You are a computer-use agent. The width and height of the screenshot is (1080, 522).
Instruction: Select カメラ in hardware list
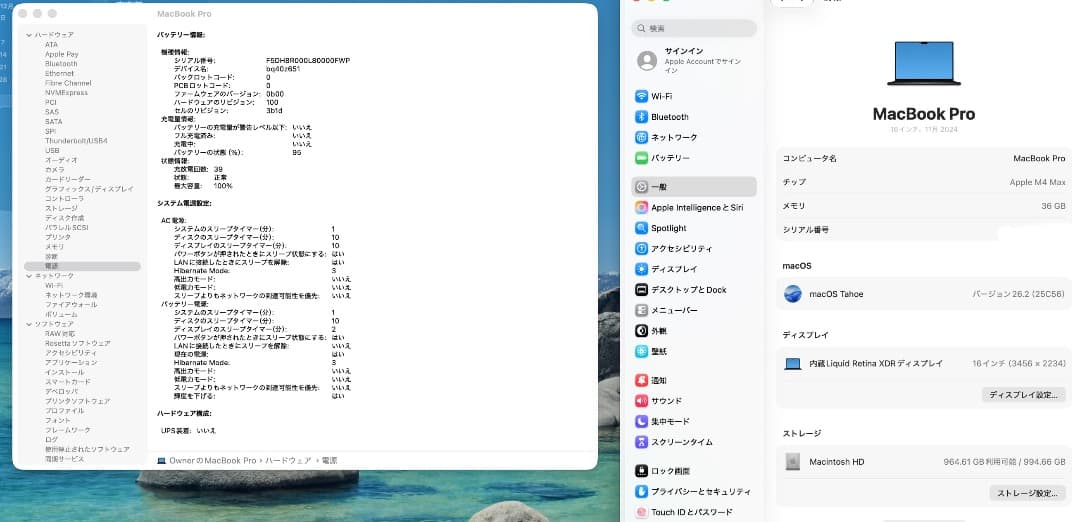(55, 170)
